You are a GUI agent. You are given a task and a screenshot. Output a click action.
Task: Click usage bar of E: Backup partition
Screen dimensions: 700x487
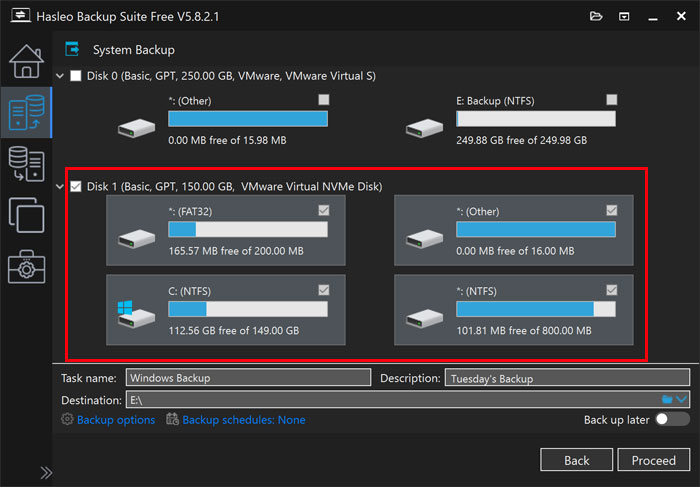536,119
